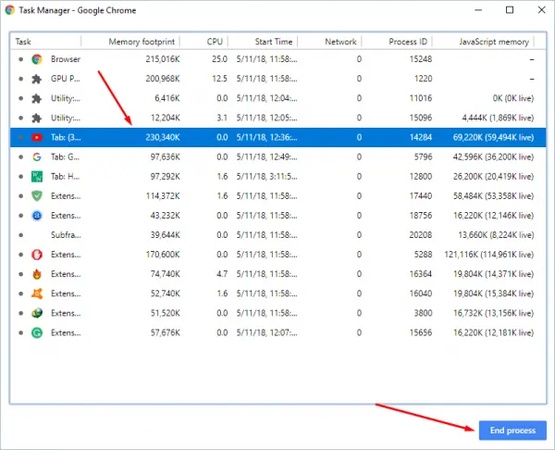The height and width of the screenshot is (450, 555).
Task: Click start time 5/11/18, 12:07:...
Action: pyautogui.click(x=267, y=332)
